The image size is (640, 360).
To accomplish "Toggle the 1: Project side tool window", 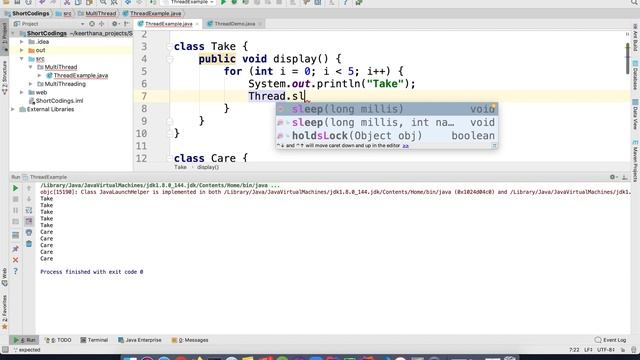I will pos(4,37).
